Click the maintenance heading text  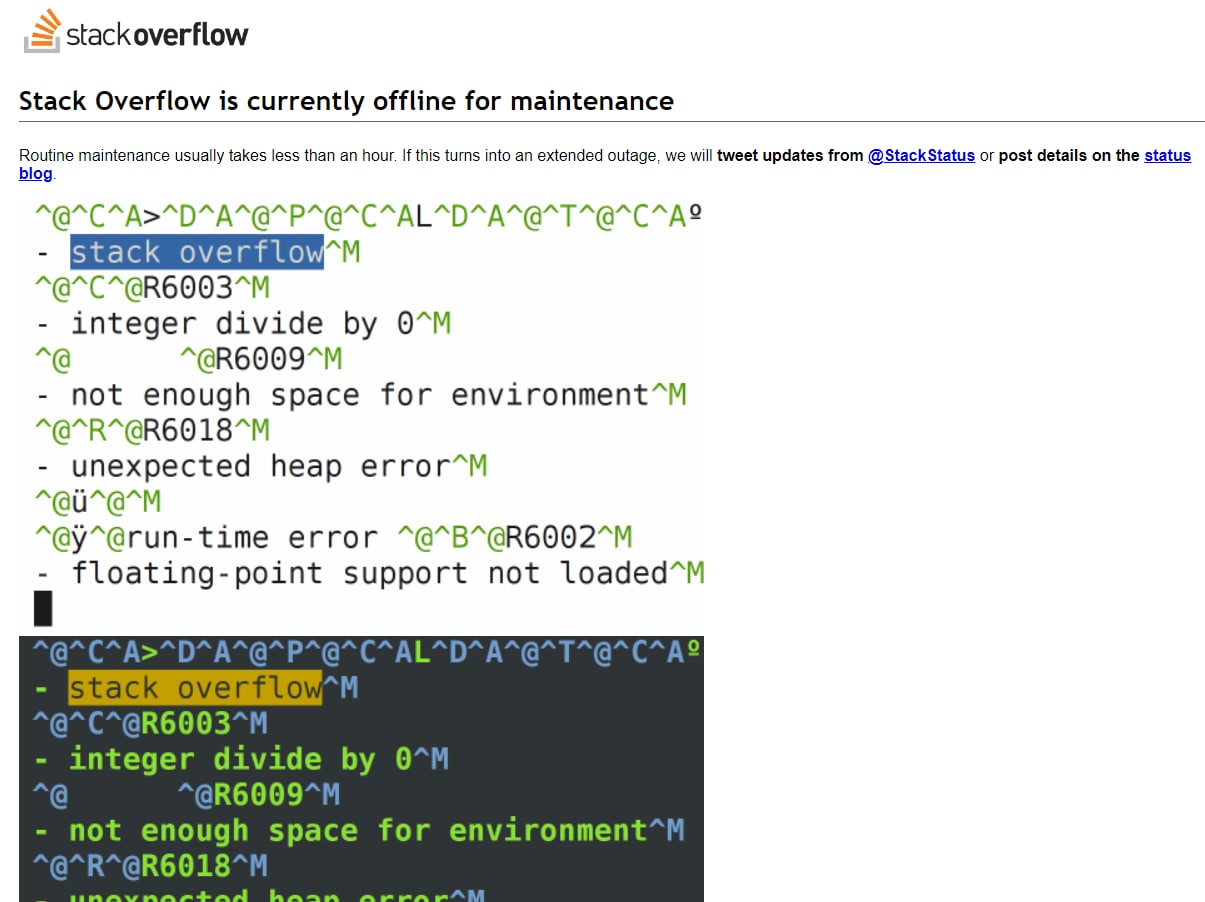click(346, 101)
